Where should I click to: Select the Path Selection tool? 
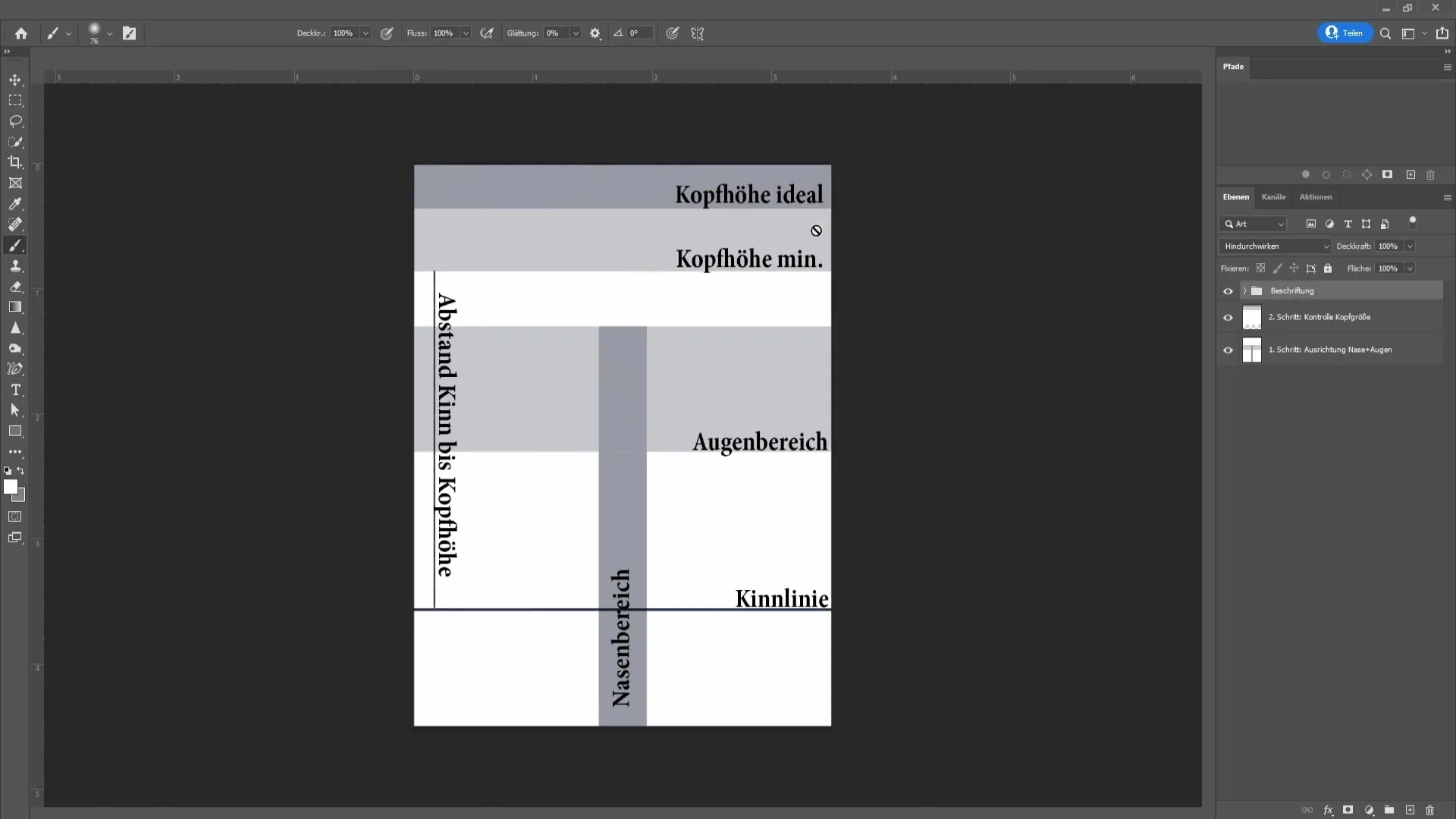(x=15, y=410)
